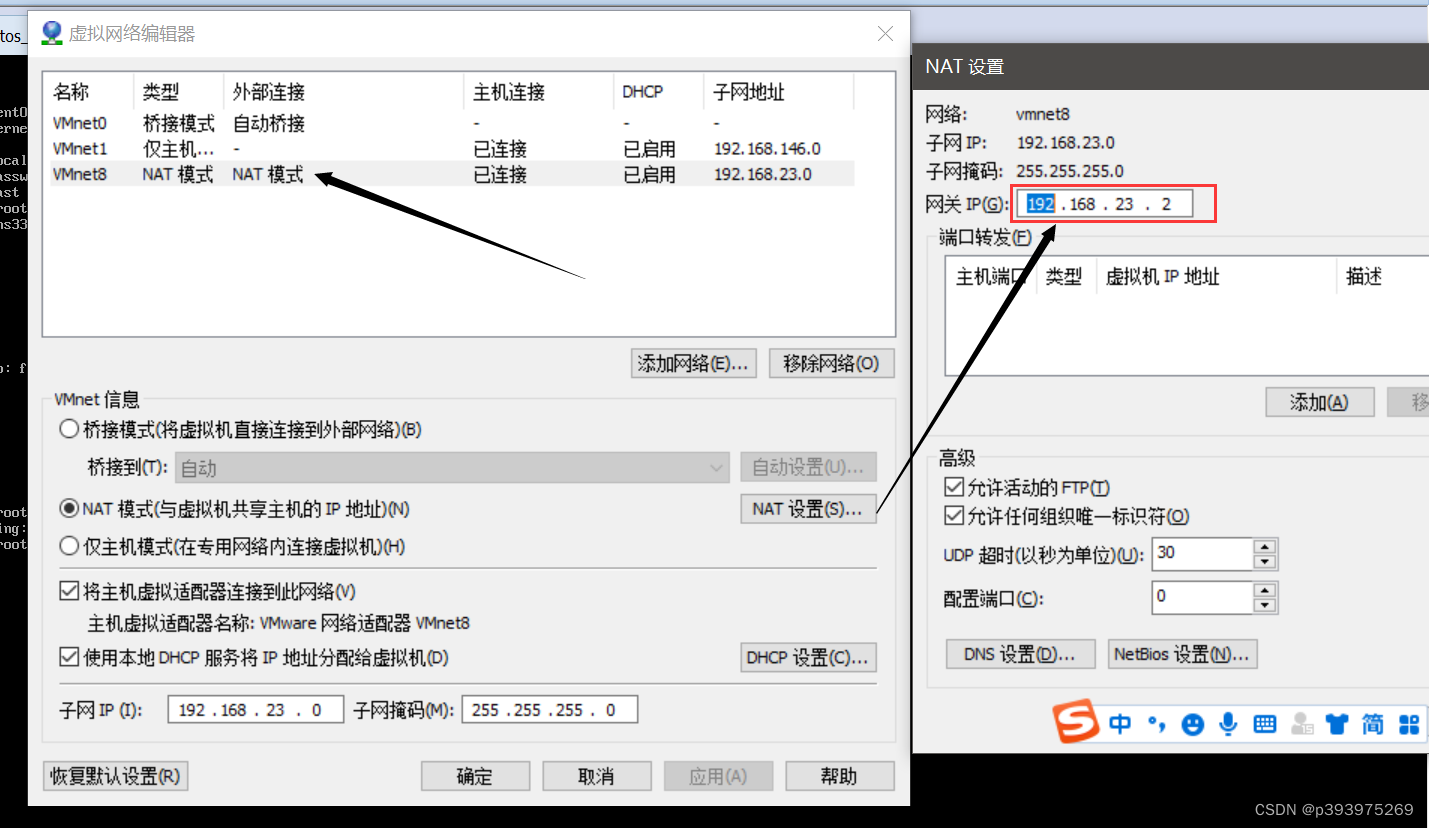Image resolution: width=1429 pixels, height=828 pixels.
Task: Click 虚拟机 IP 地址 column header
Action: point(1216,277)
